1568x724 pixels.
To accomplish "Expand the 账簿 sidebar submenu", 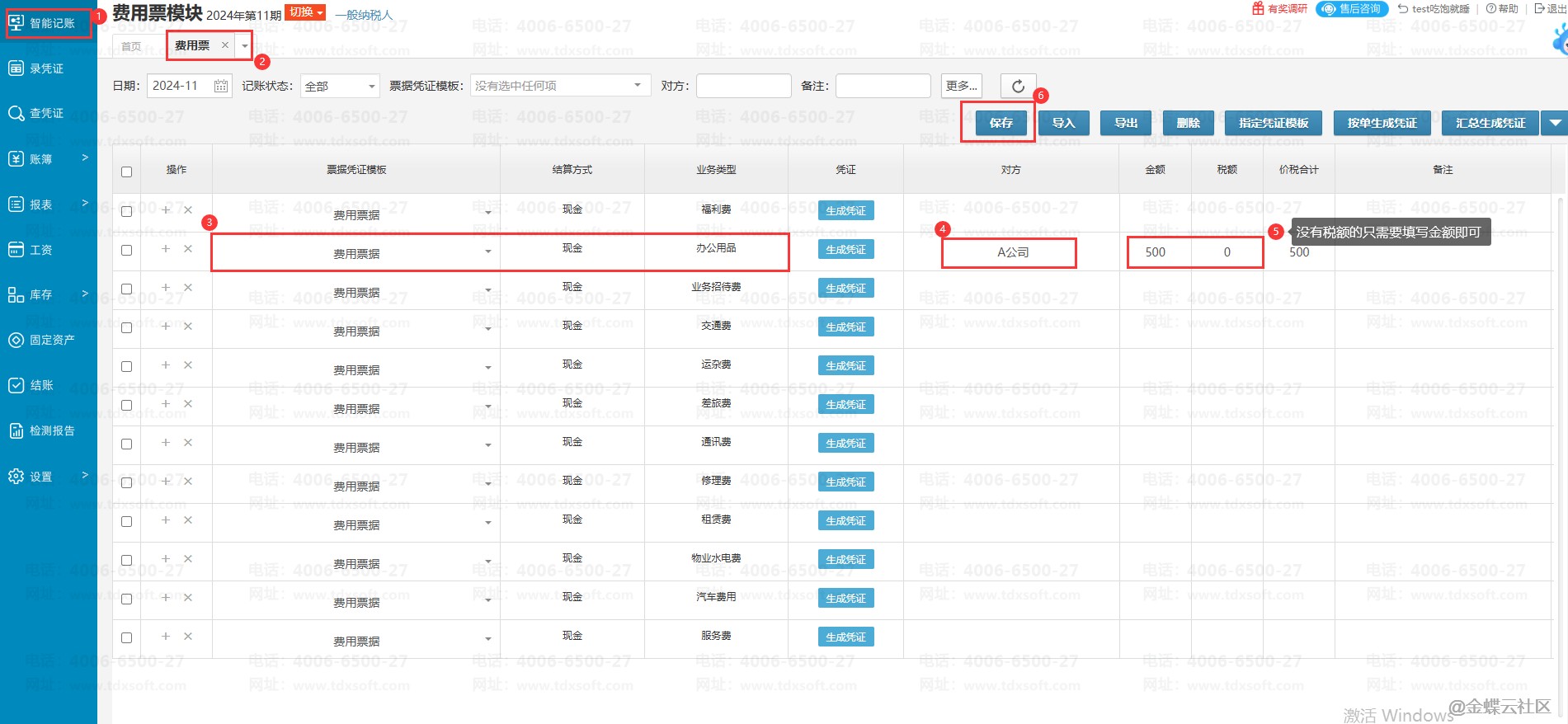I will pyautogui.click(x=84, y=158).
